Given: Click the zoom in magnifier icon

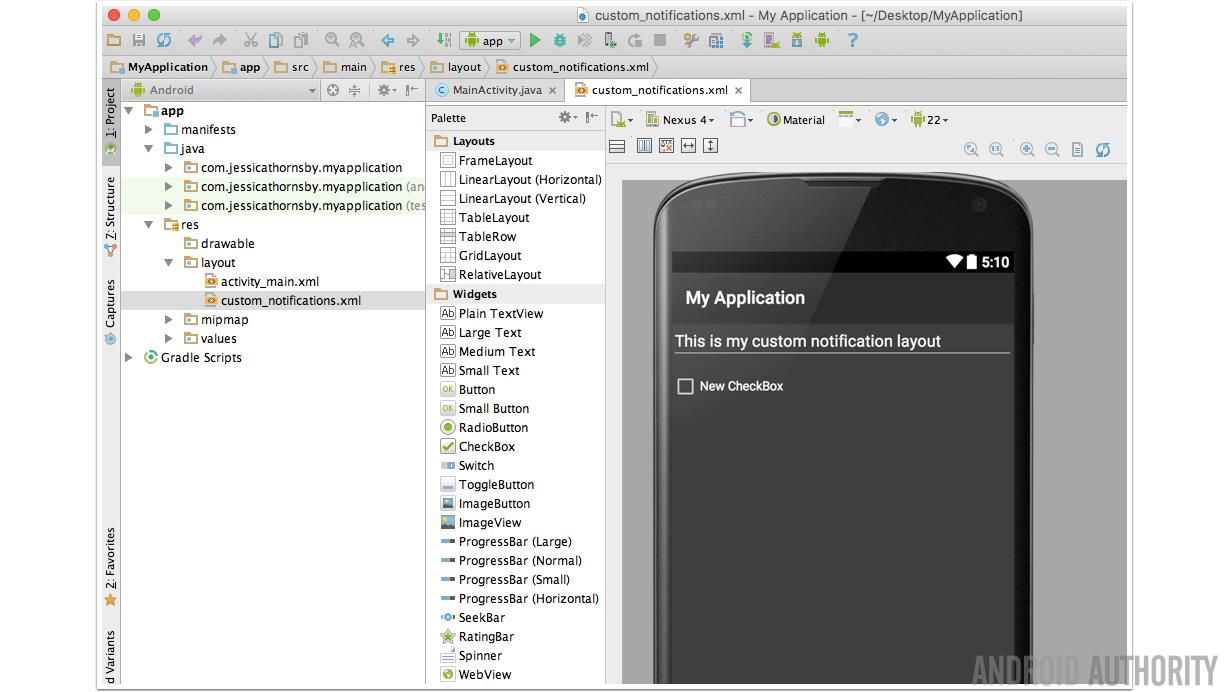Looking at the screenshot, I should click(x=1027, y=150).
